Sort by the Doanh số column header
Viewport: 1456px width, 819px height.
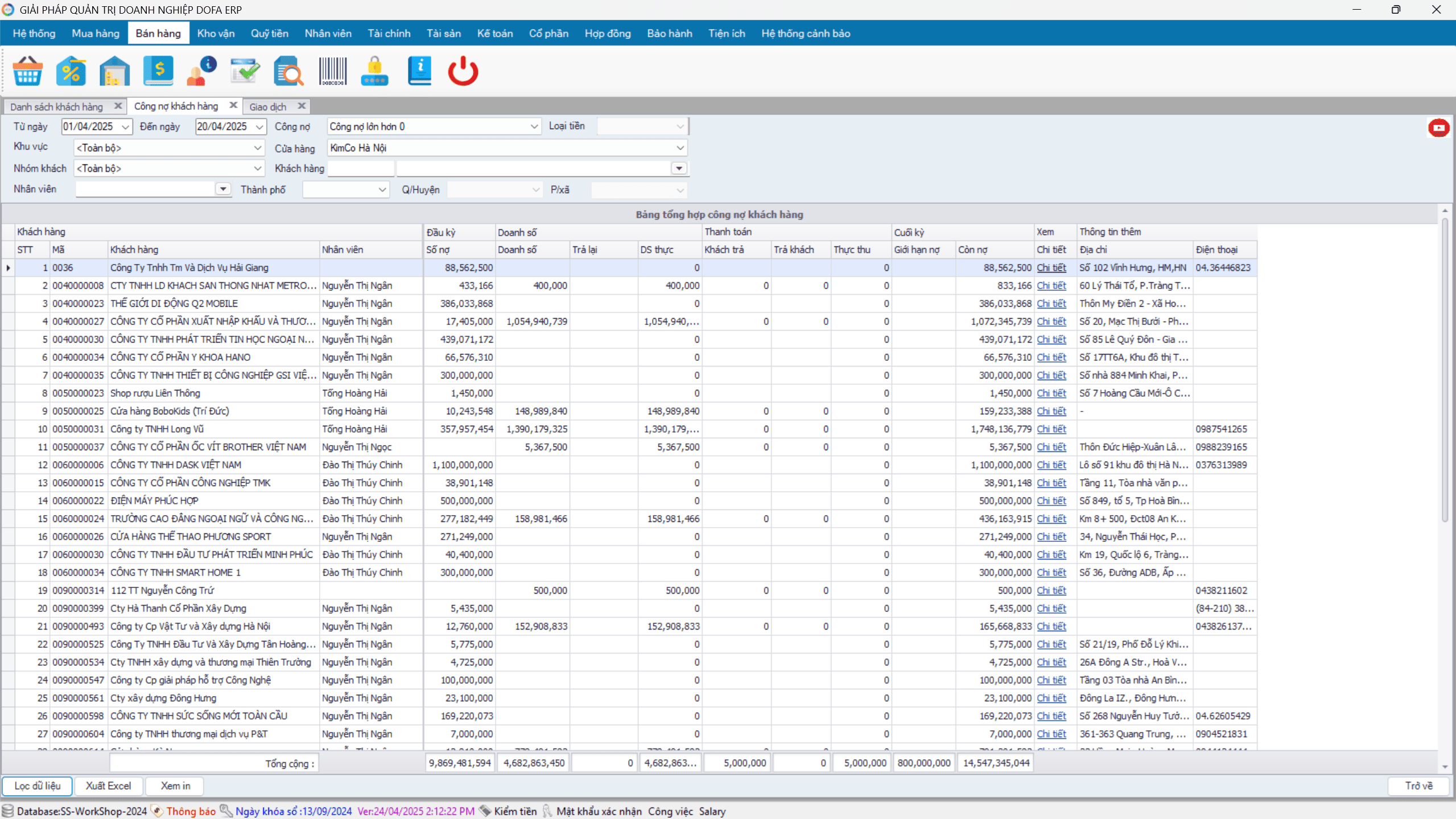click(x=533, y=250)
